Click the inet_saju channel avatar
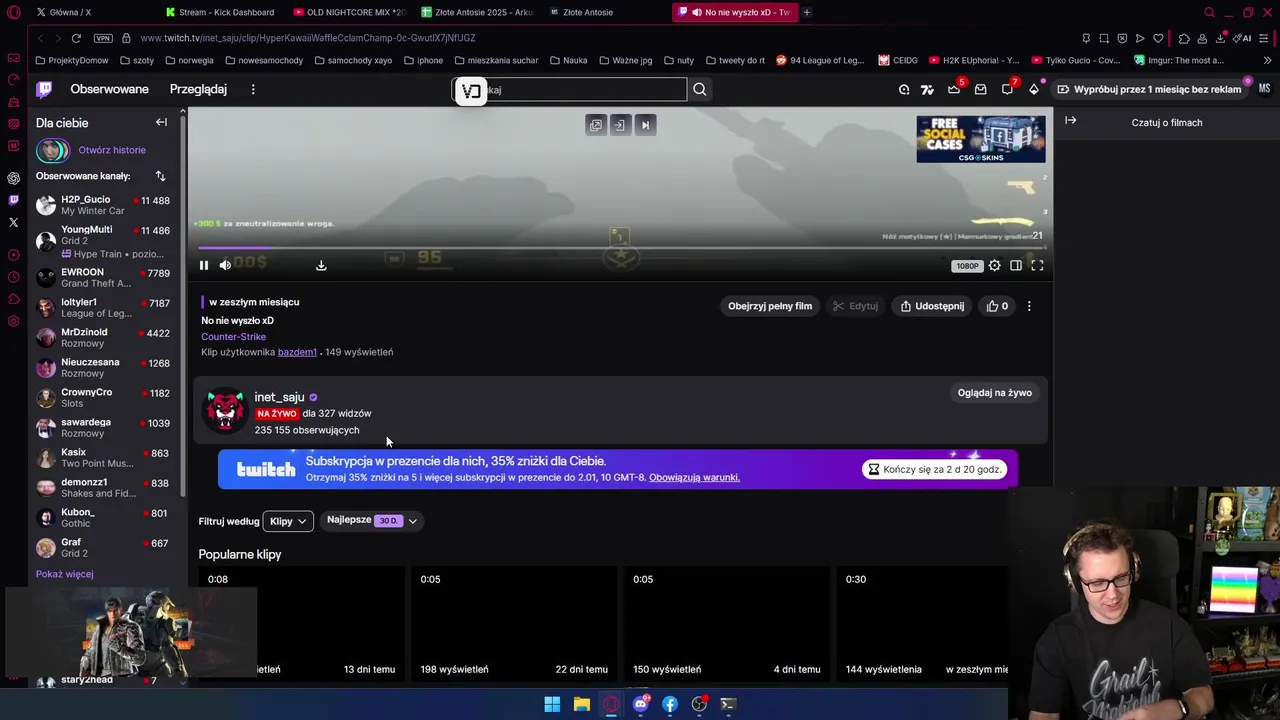 point(225,411)
